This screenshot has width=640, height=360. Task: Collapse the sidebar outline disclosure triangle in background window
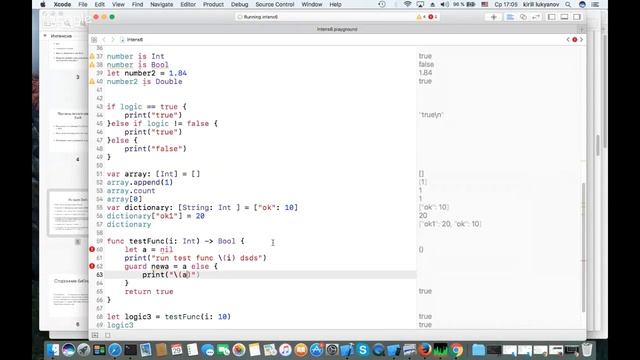pos(45,36)
